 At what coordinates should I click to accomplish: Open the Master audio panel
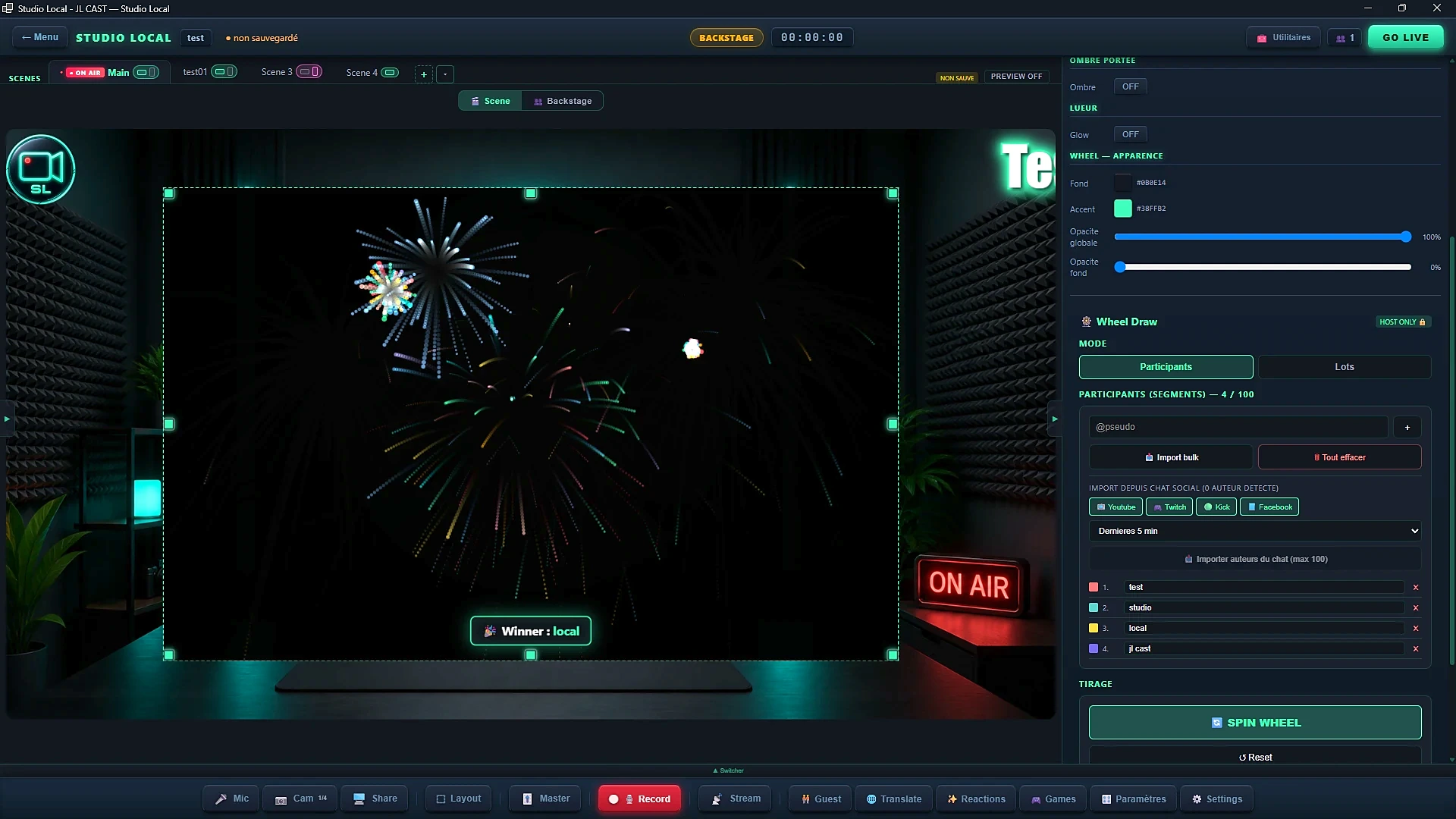click(546, 799)
